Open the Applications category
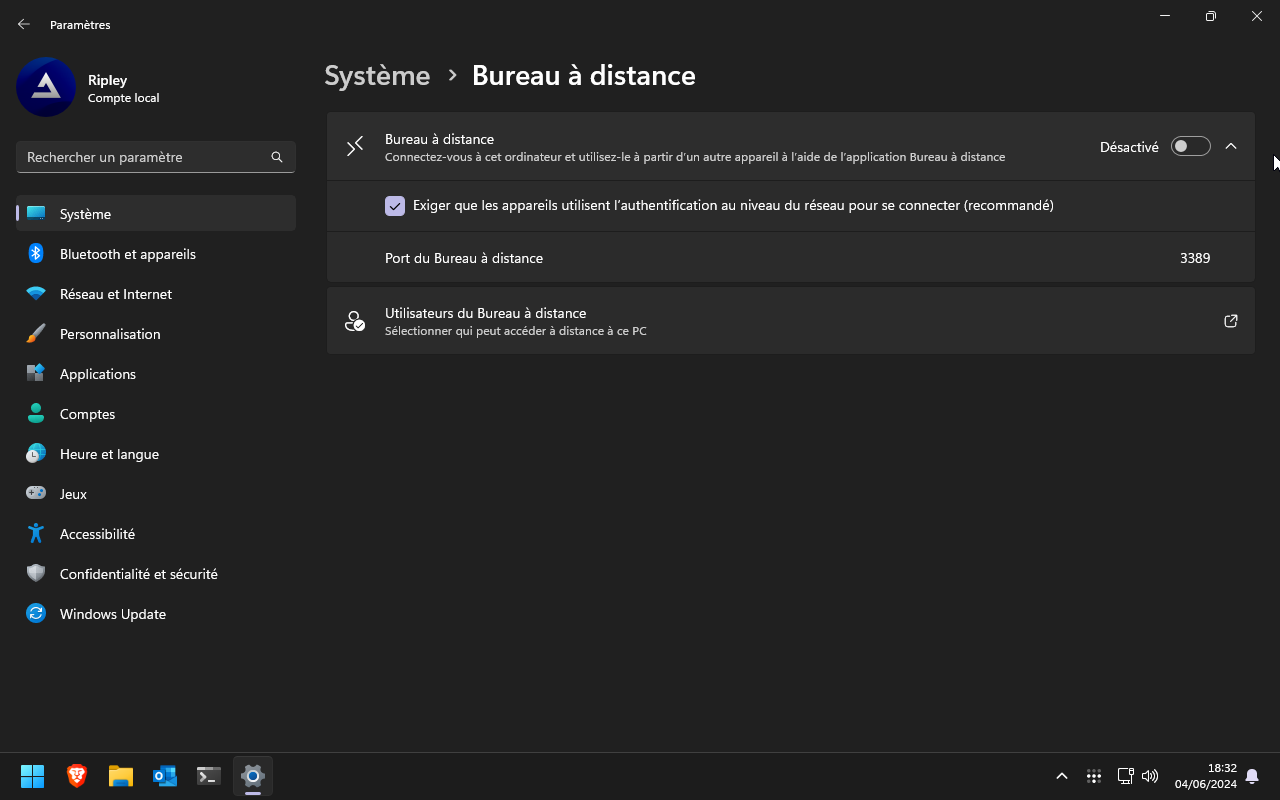This screenshot has height=800, width=1280. tap(156, 374)
